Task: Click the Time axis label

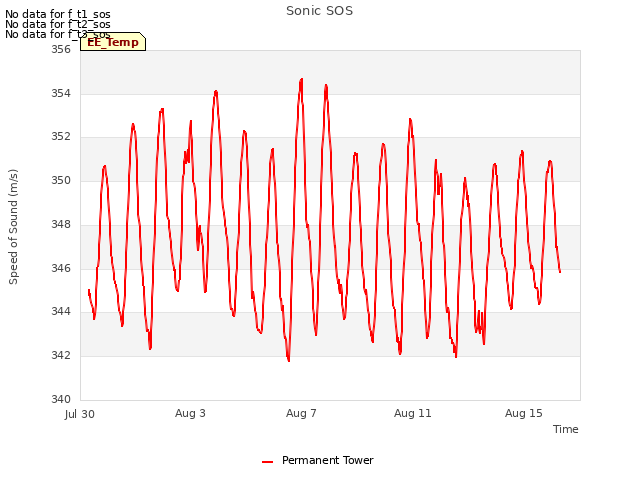Action: pos(565,429)
